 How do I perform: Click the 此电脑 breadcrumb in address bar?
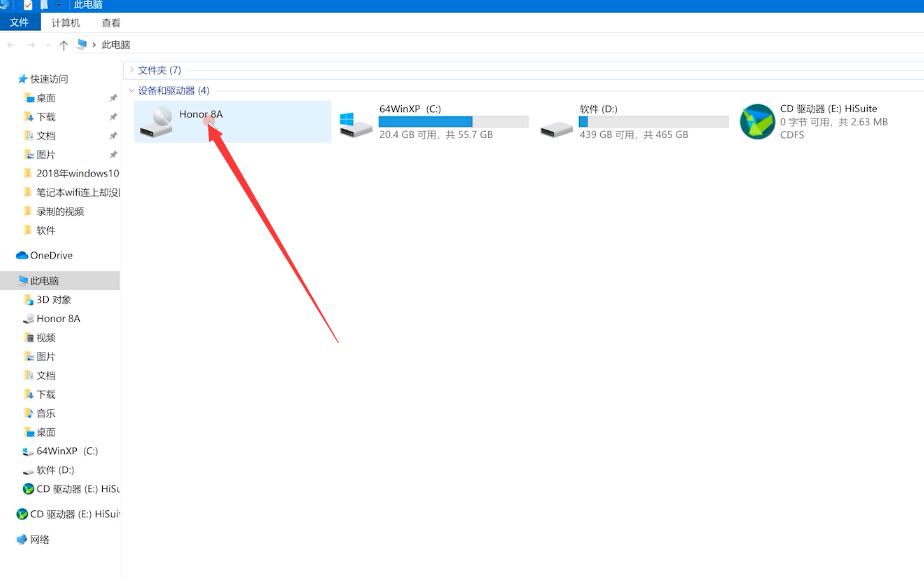(116, 45)
